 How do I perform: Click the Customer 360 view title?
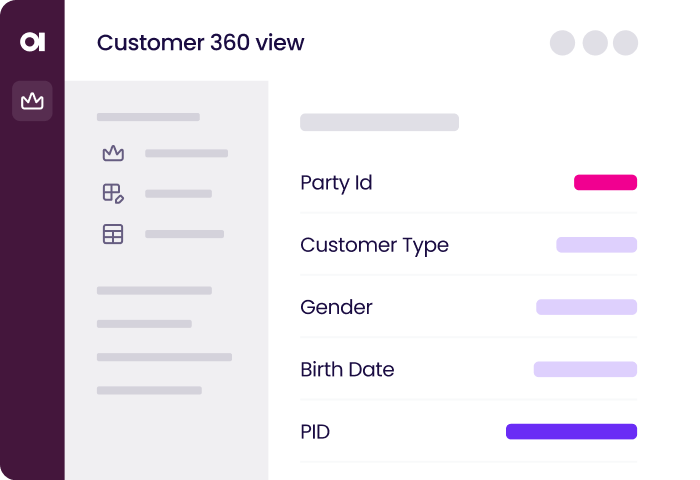[200, 43]
